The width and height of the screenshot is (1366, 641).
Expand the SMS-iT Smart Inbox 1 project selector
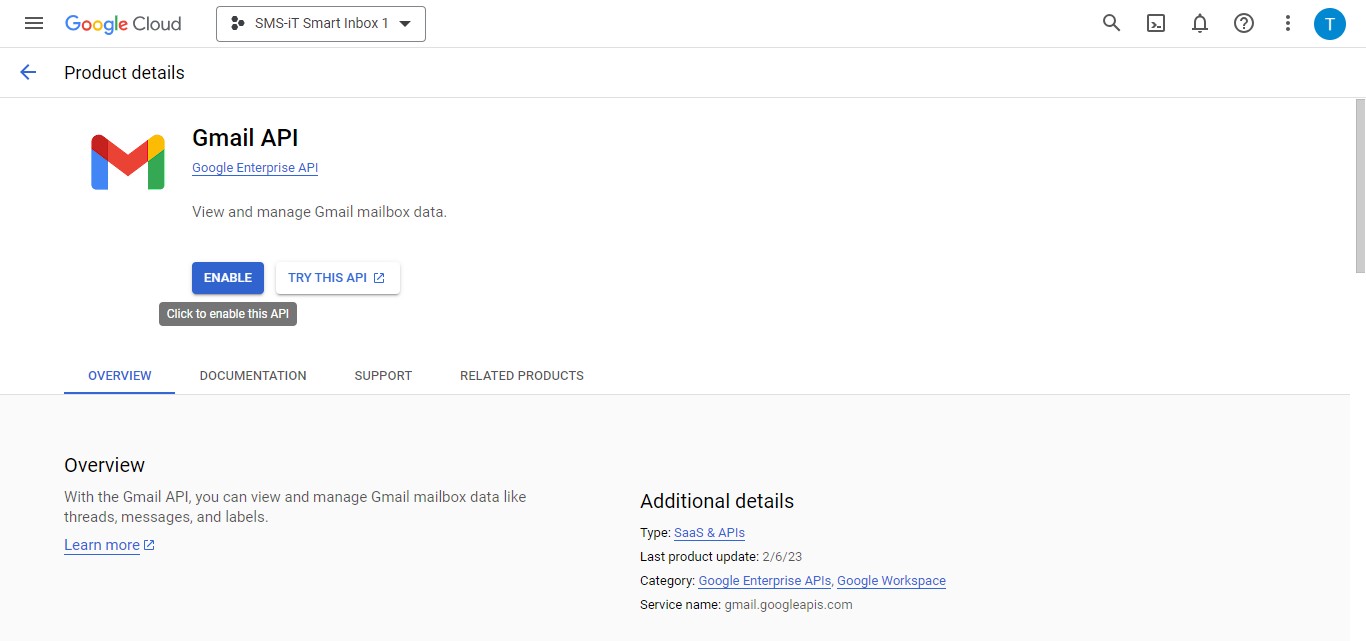(321, 24)
